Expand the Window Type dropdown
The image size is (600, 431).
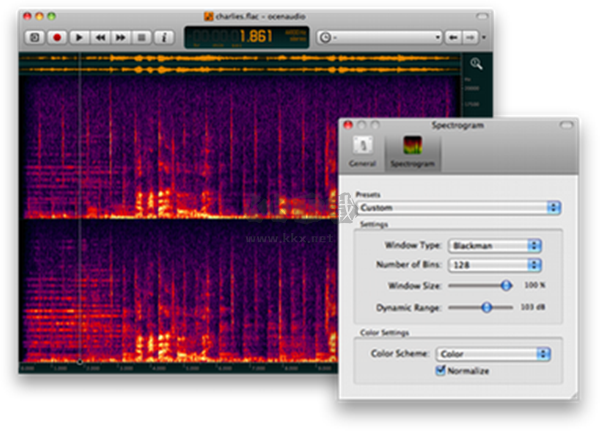[493, 245]
